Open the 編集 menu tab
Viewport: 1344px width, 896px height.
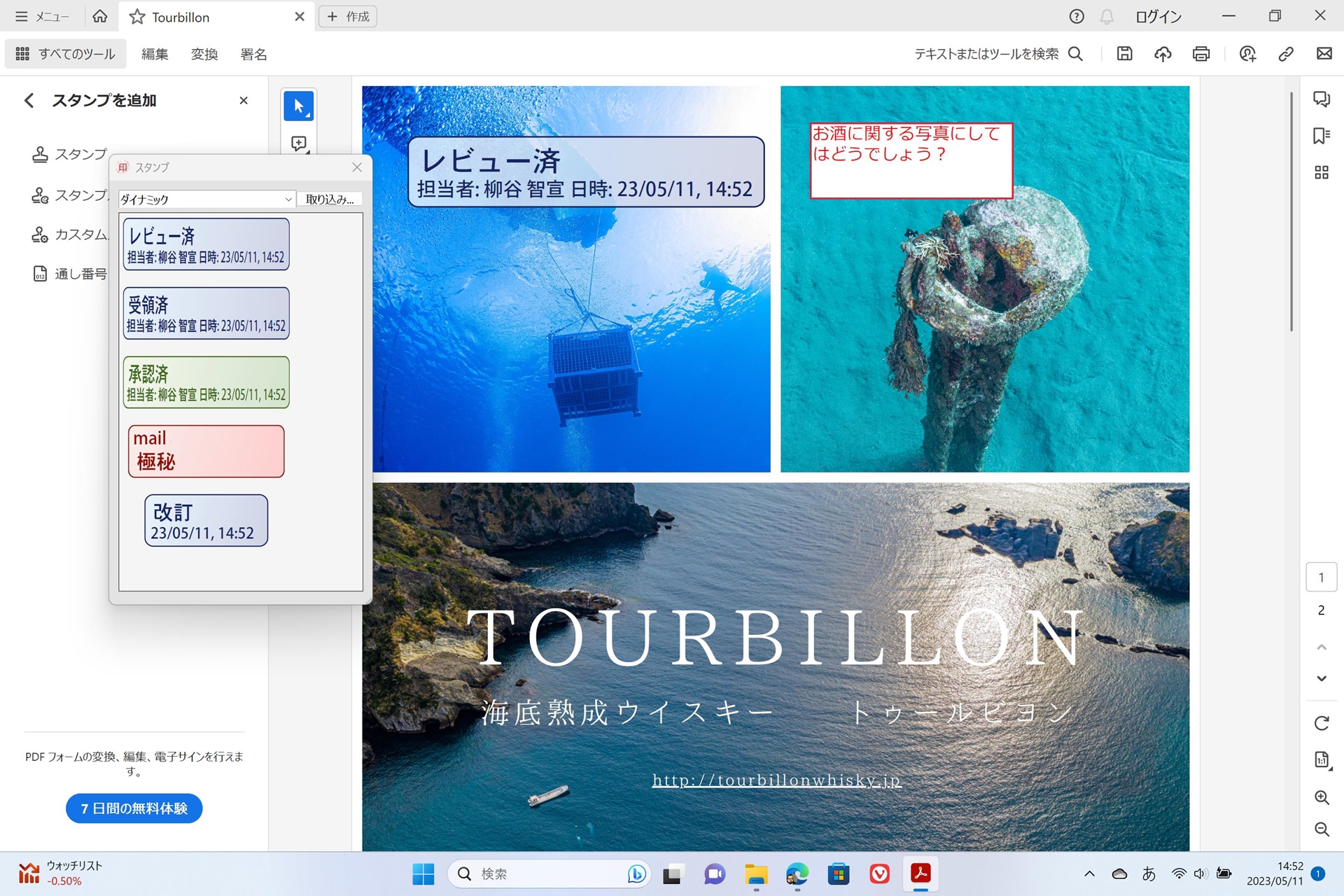(155, 55)
